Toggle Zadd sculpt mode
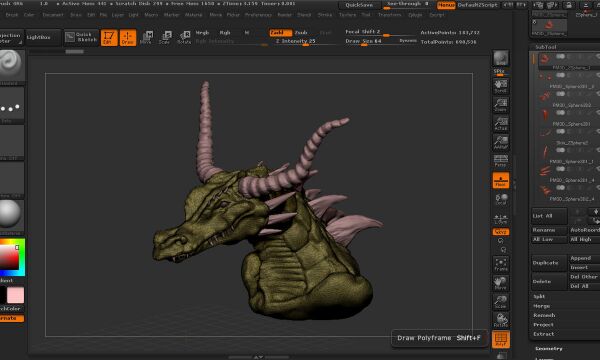Image resolution: width=600 pixels, height=360 pixels. pyautogui.click(x=280, y=33)
